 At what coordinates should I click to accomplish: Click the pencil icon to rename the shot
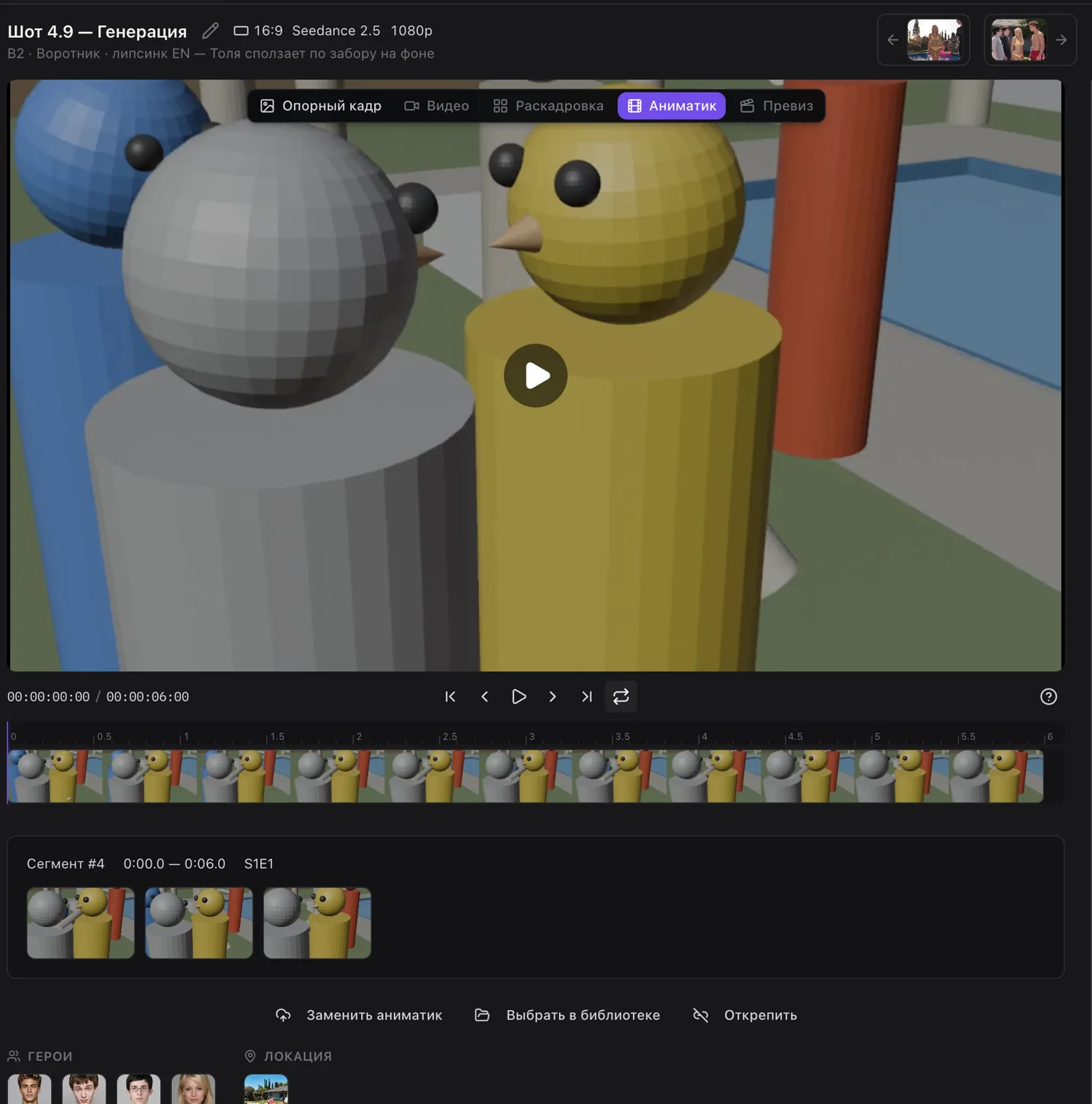(x=210, y=31)
